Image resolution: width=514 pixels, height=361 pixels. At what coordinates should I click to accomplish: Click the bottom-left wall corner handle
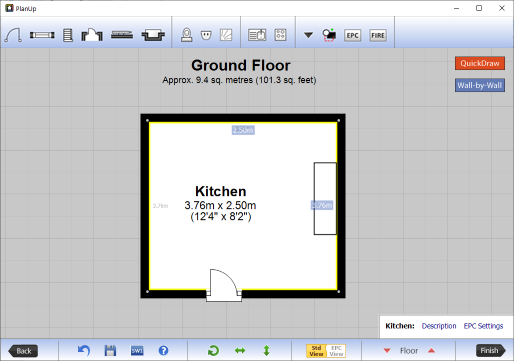coord(148,292)
